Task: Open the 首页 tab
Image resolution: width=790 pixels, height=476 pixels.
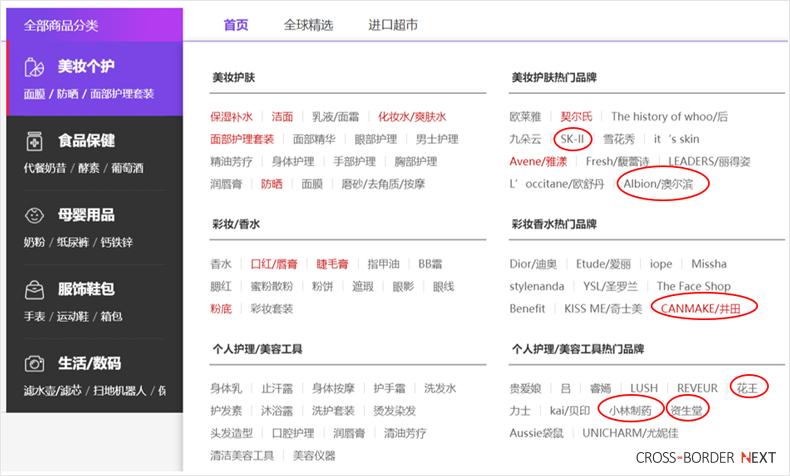Action: tap(236, 25)
